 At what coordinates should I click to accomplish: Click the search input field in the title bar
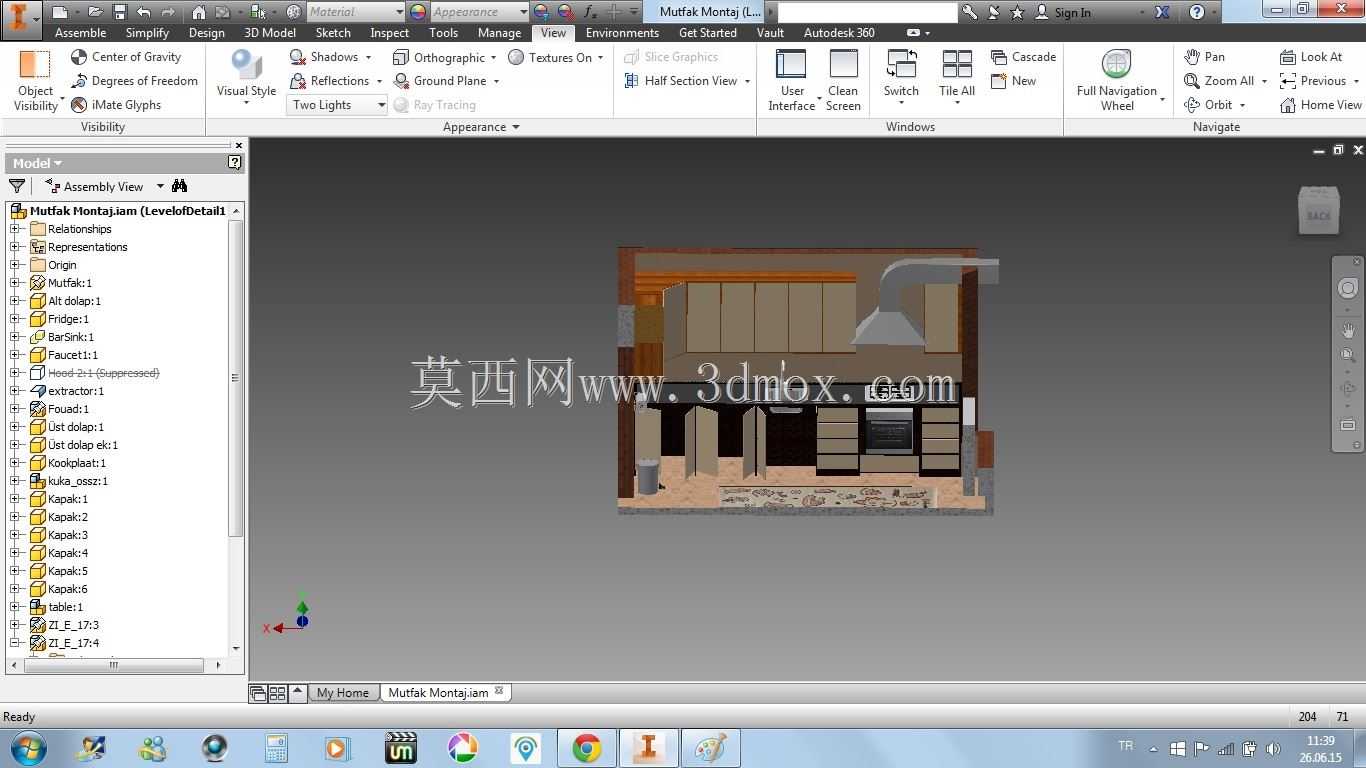[x=867, y=12]
